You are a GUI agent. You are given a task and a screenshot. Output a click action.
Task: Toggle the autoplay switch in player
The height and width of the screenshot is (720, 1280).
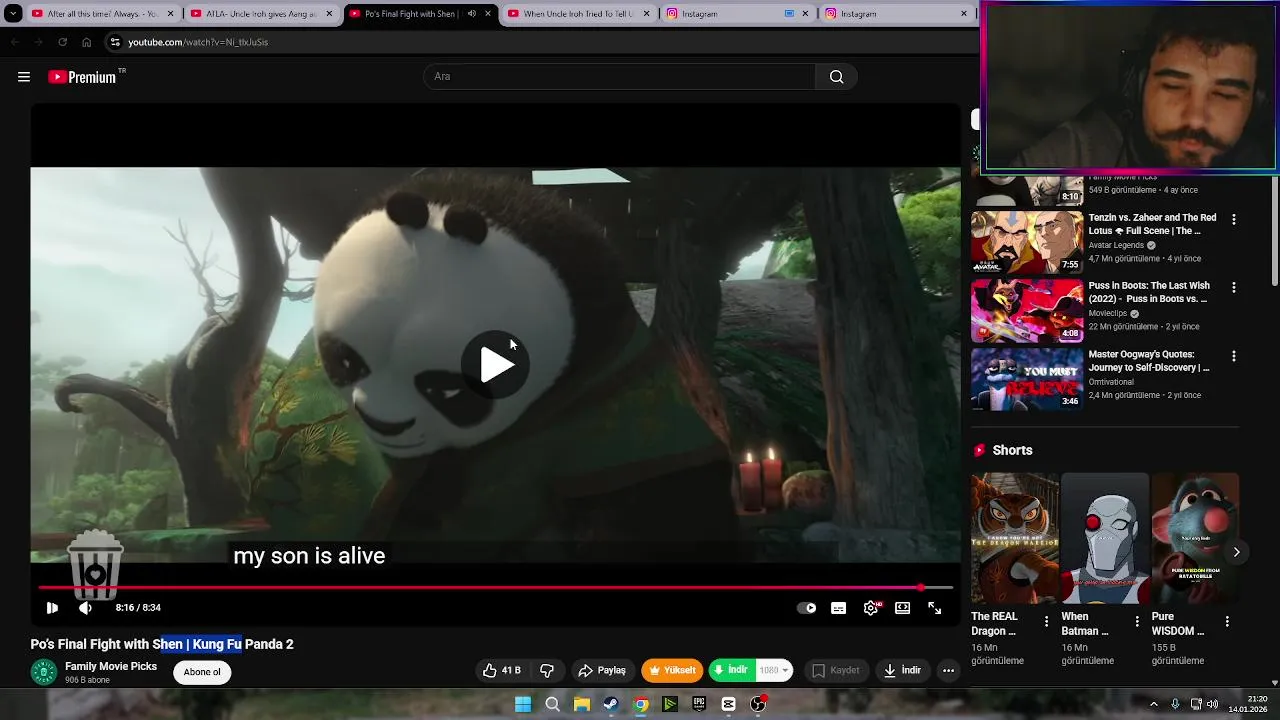(806, 608)
